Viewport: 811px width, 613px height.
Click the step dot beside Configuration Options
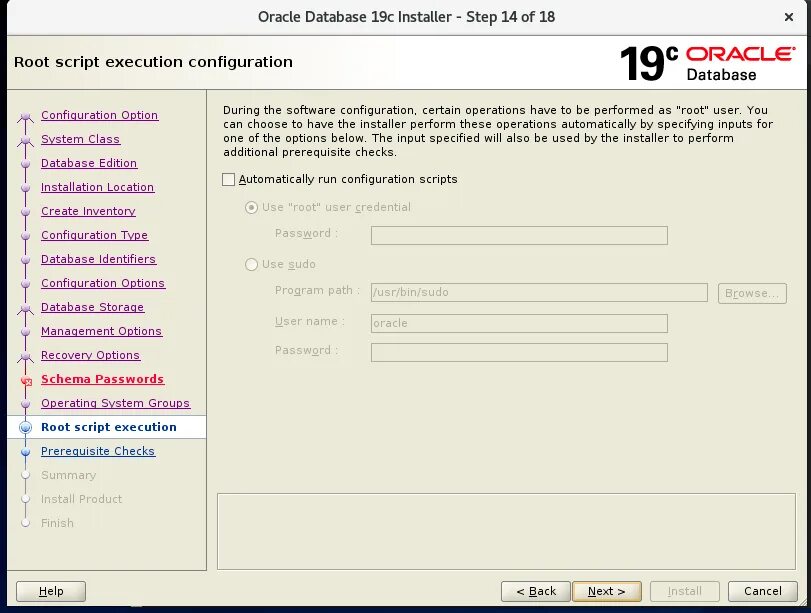25,284
